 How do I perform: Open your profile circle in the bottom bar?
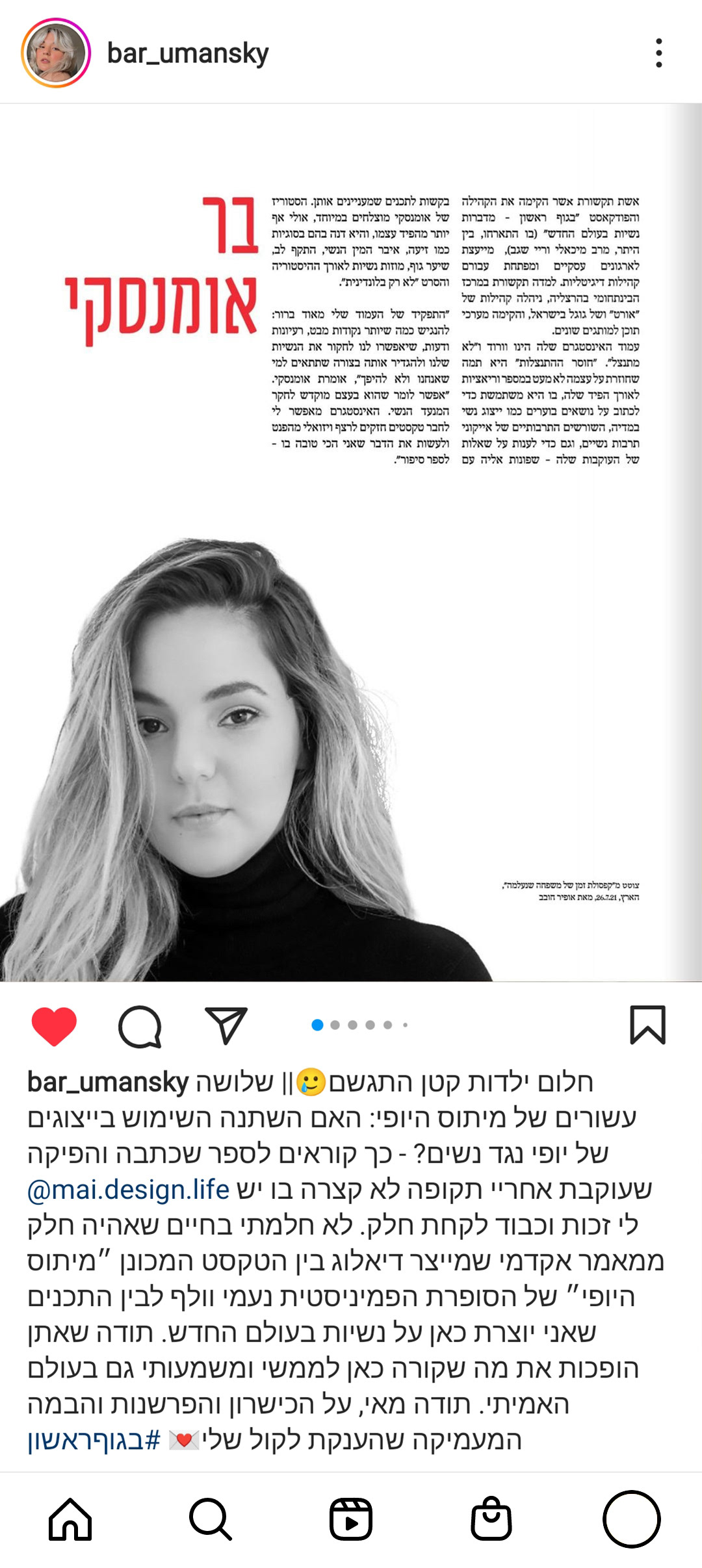(631, 1519)
